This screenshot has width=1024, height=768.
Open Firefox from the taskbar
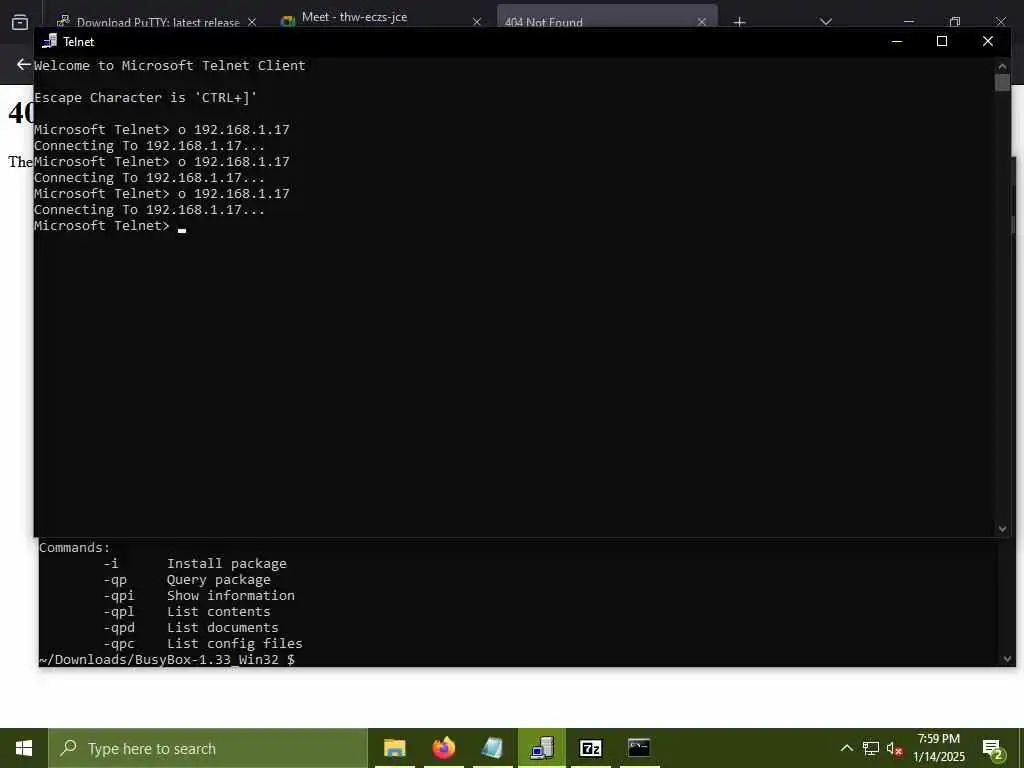point(443,748)
